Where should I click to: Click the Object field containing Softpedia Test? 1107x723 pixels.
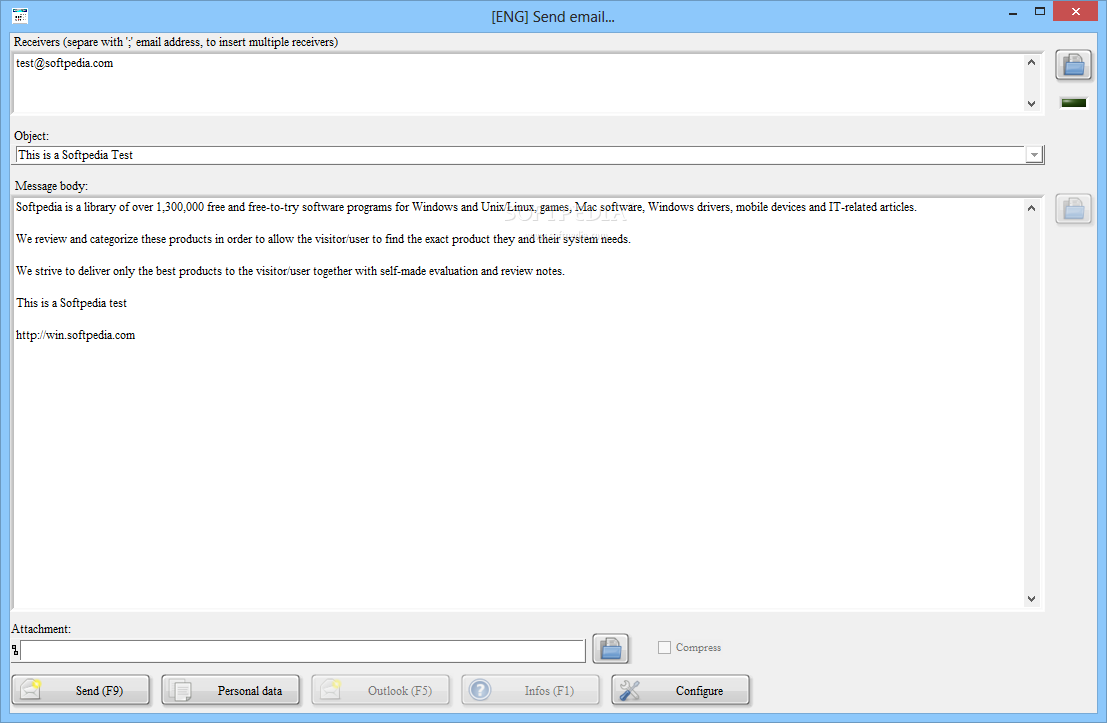[x=520, y=155]
